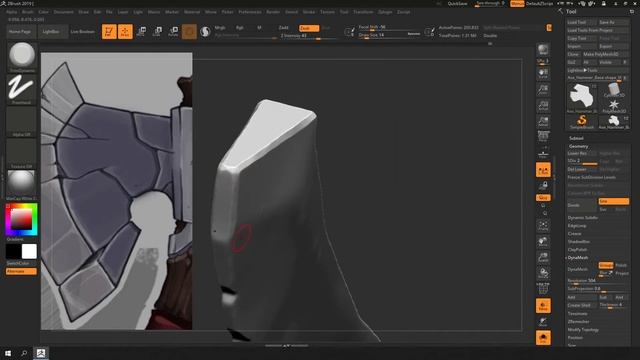Image resolution: width=640 pixels, height=360 pixels.
Task: Toggle DynaMesh Groups option
Action: [x=606, y=265]
